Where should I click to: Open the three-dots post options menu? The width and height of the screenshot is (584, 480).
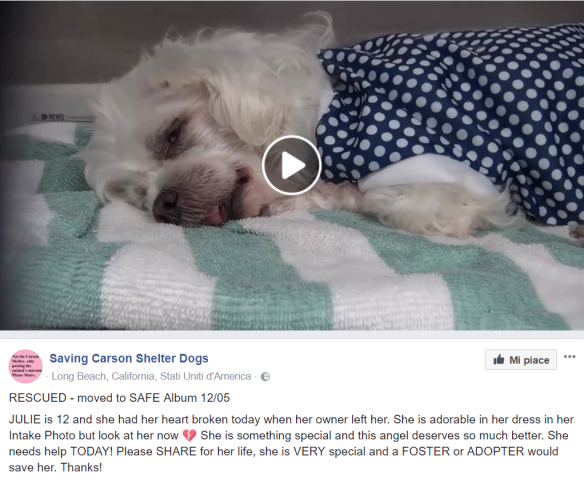[569, 357]
